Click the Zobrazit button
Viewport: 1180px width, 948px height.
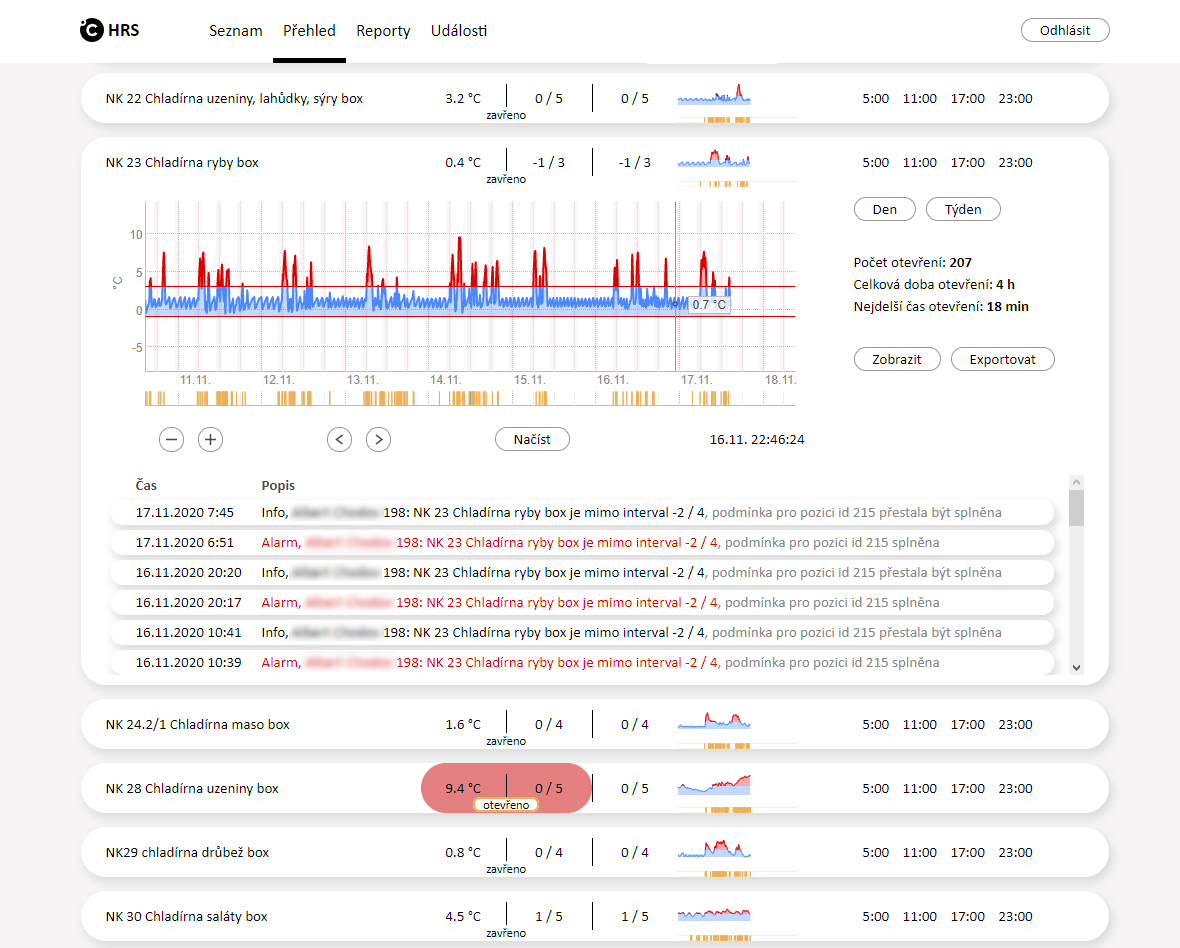click(x=897, y=359)
